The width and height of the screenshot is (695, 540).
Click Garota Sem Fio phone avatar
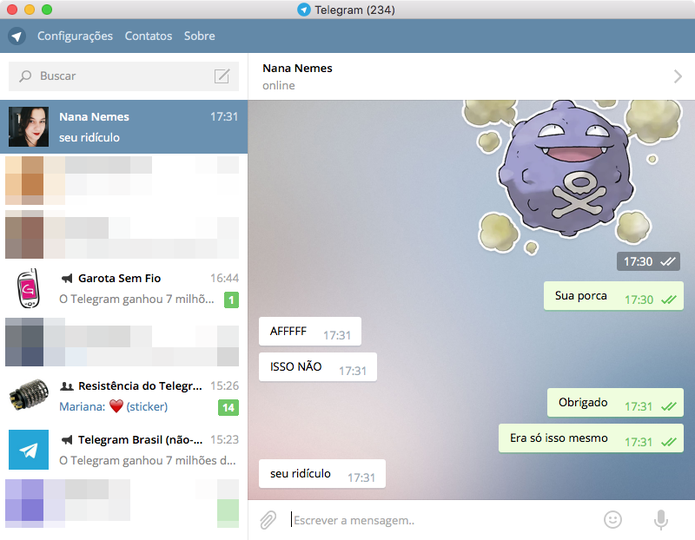coord(28,288)
